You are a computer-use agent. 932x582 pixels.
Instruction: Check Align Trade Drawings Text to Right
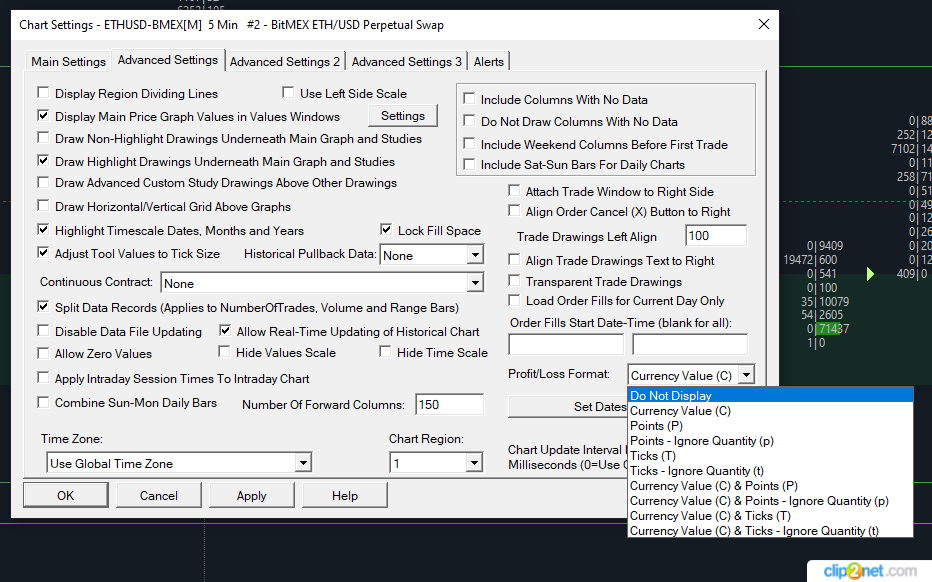[x=514, y=260]
